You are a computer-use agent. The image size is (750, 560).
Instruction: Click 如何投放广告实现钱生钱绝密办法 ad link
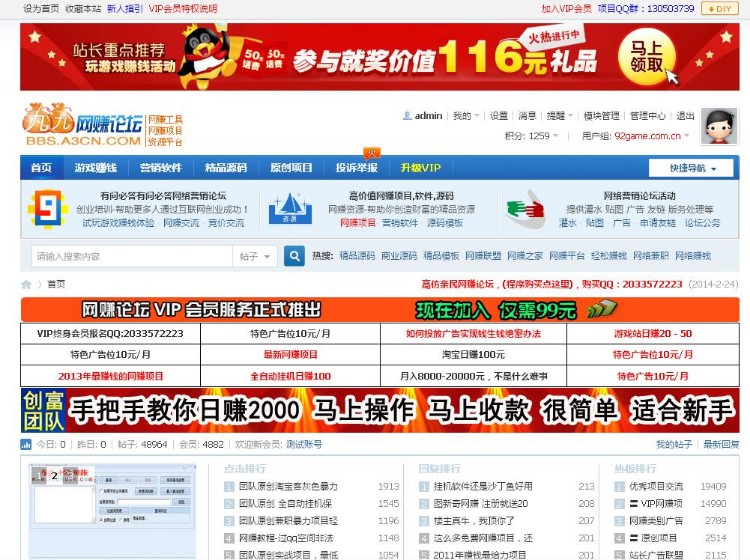[473, 333]
